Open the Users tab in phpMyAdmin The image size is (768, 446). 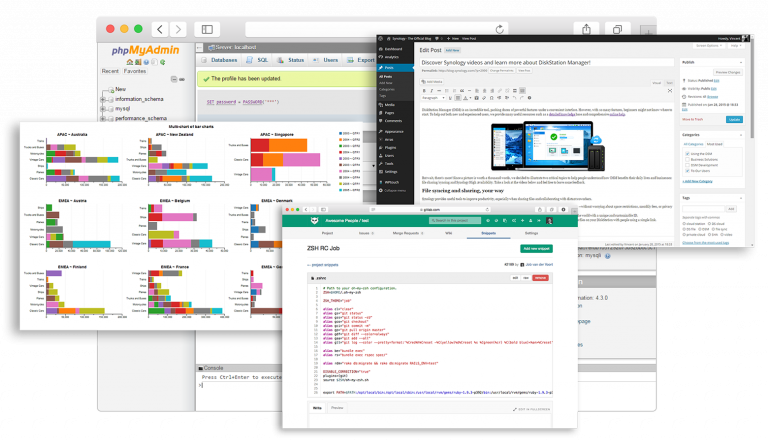tap(325, 60)
